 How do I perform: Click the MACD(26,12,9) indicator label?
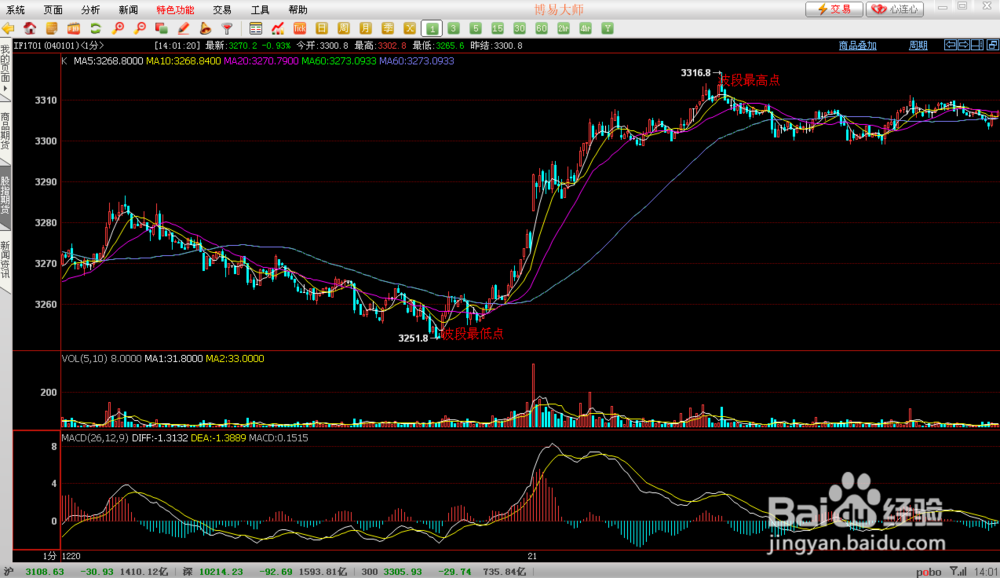[x=96, y=438]
